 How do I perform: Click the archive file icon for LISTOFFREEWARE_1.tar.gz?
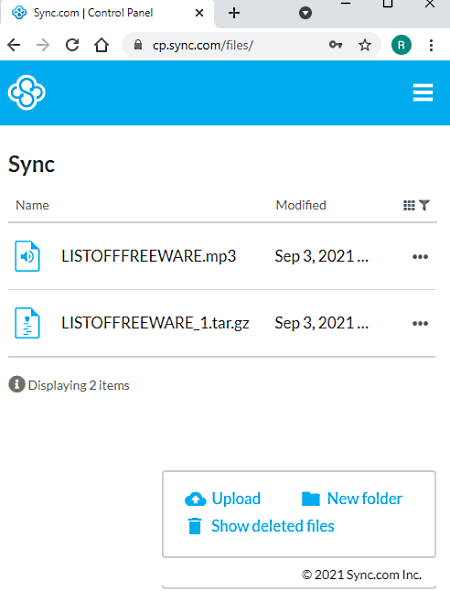pos(27,323)
